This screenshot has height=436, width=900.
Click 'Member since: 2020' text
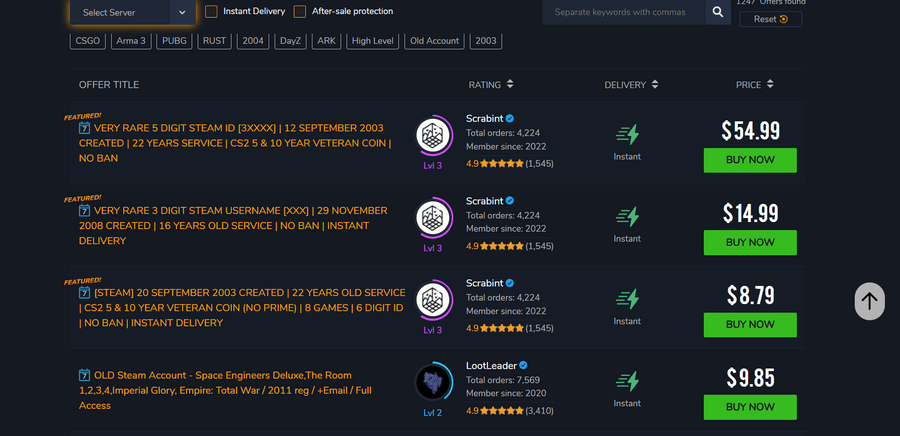pos(506,394)
